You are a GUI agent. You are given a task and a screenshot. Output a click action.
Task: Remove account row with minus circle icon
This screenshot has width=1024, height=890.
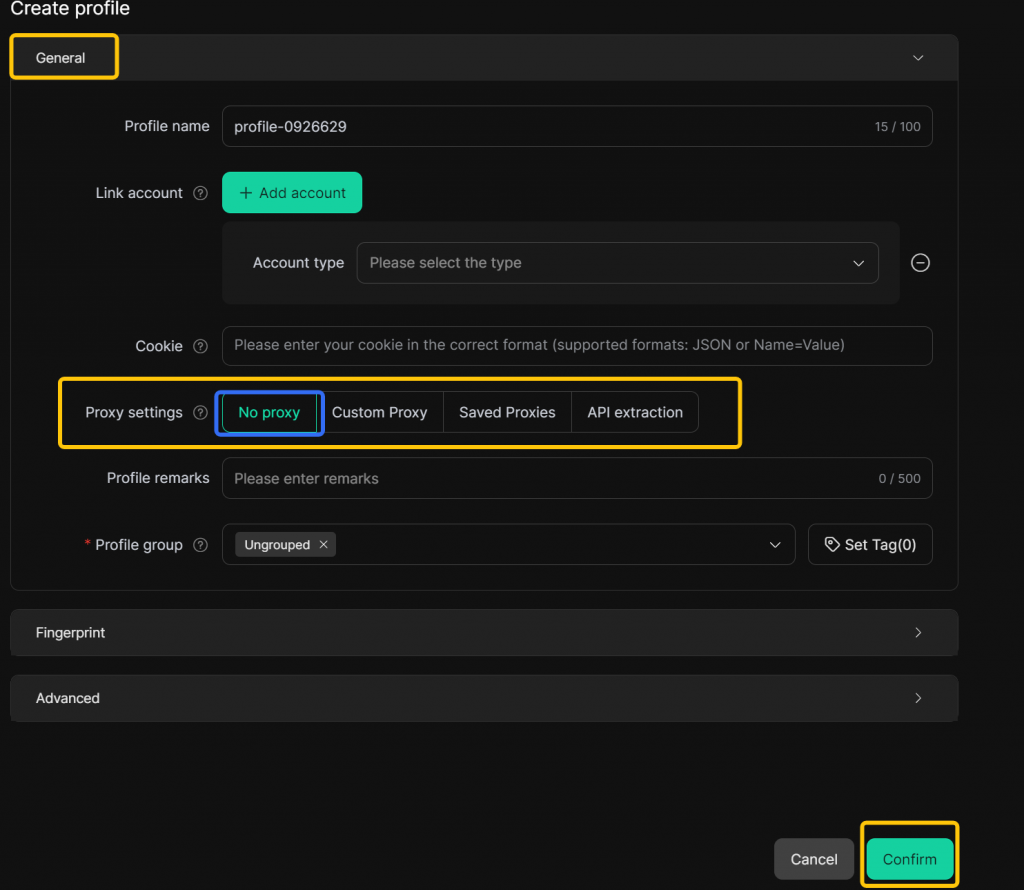click(920, 263)
